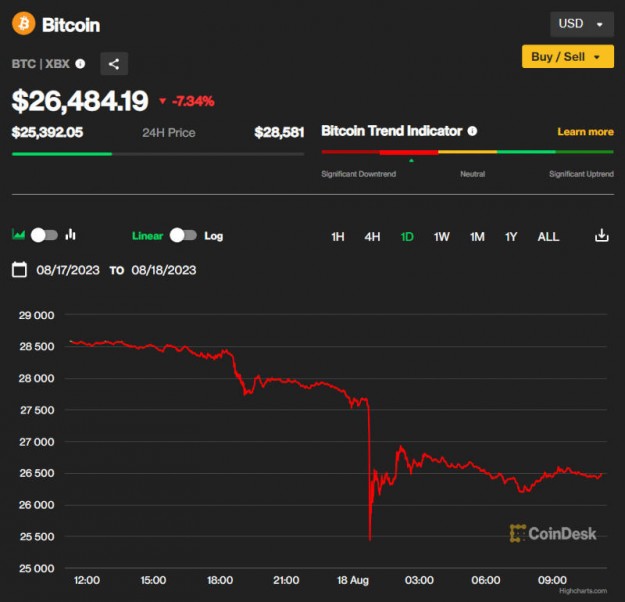This screenshot has height=602, width=625.
Task: Click info icon beside Bitcoin Trend Indicator
Action: 472,131
